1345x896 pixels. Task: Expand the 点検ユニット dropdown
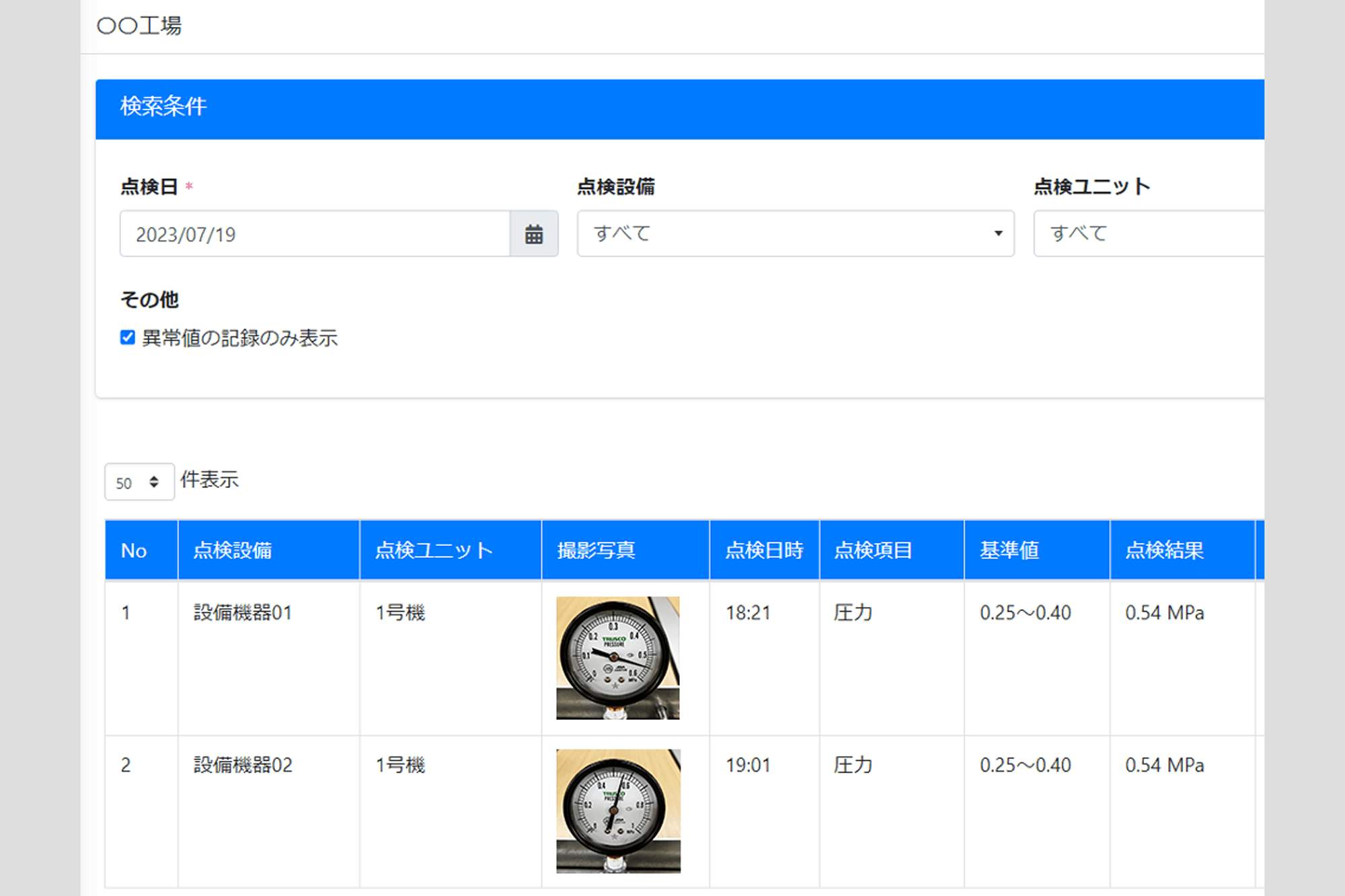pyautogui.click(x=1149, y=233)
